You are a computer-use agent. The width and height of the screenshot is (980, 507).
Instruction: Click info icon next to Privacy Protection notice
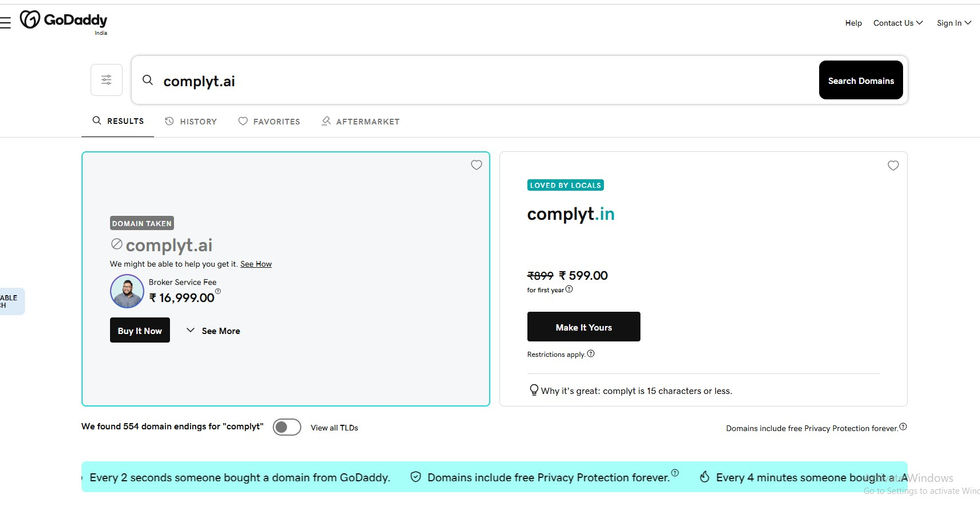902,427
